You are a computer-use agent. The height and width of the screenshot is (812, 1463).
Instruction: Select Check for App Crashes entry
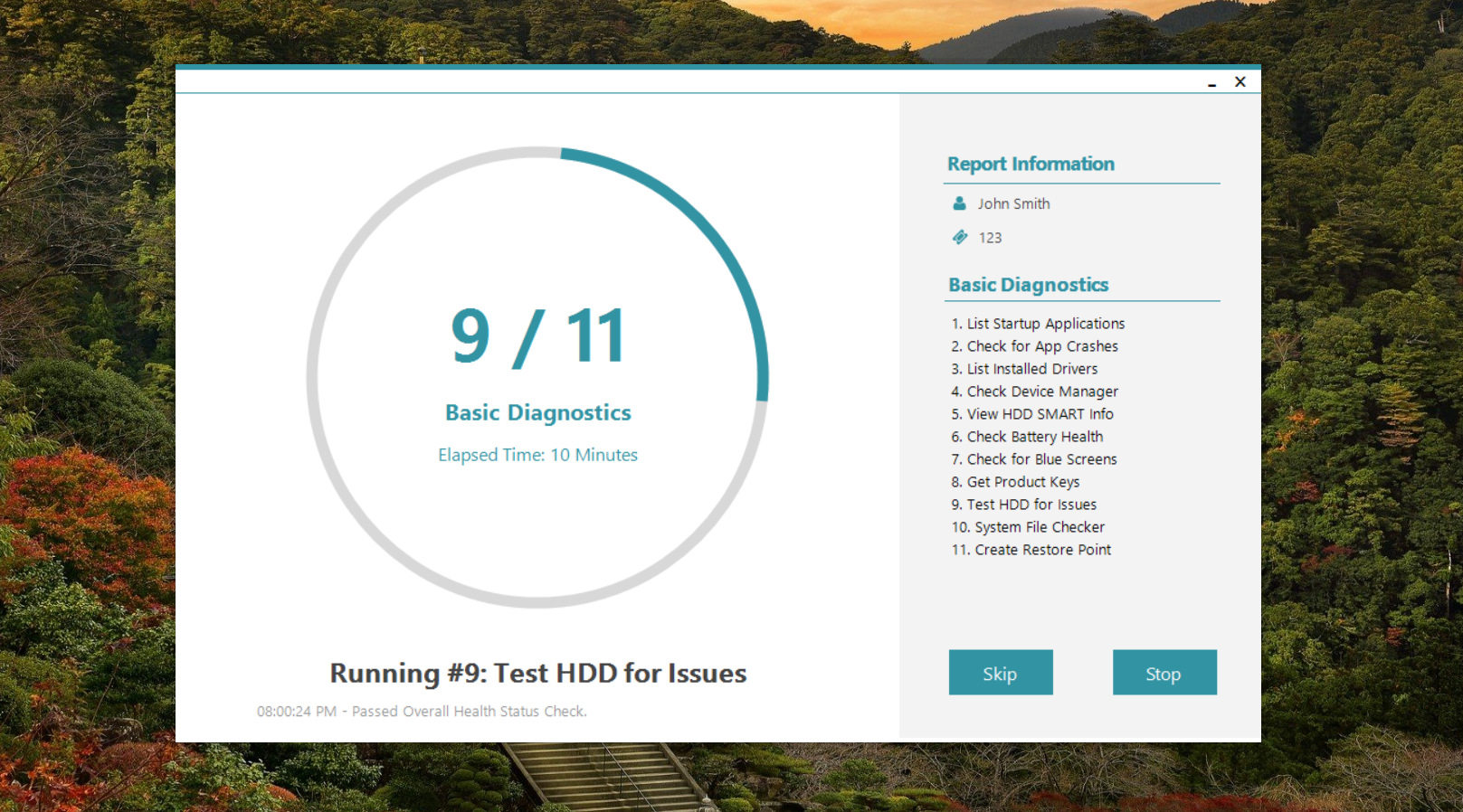pos(1034,346)
